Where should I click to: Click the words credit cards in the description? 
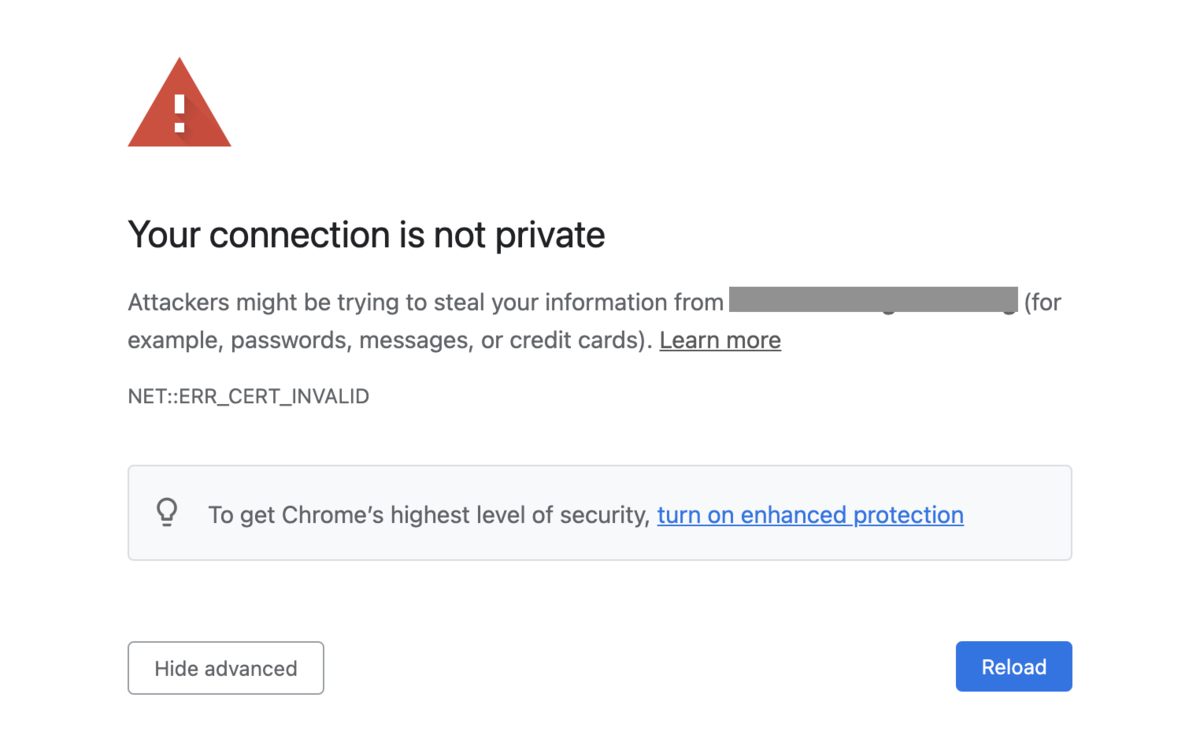pos(574,340)
